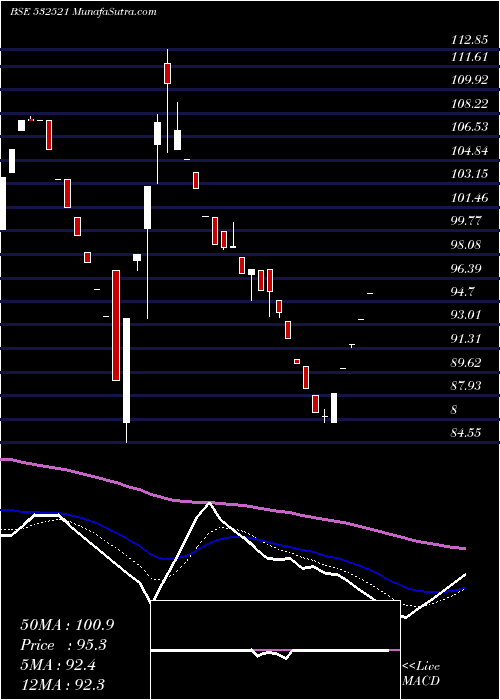Click the Price : 95.3 readout
The image size is (500, 700).
point(65,645)
